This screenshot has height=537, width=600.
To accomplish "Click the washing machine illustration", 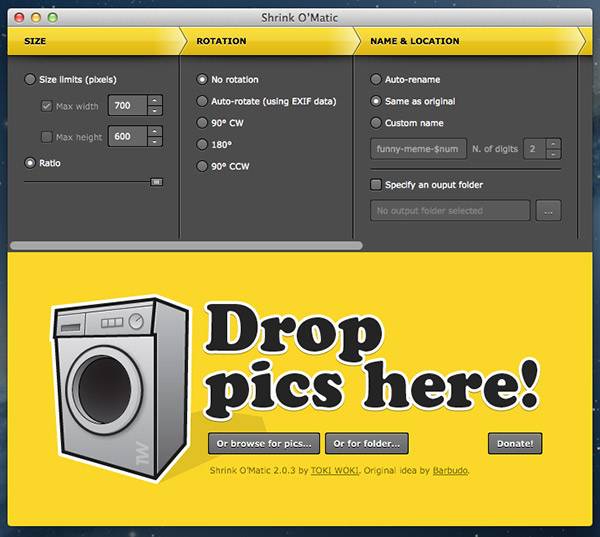I will [x=121, y=388].
